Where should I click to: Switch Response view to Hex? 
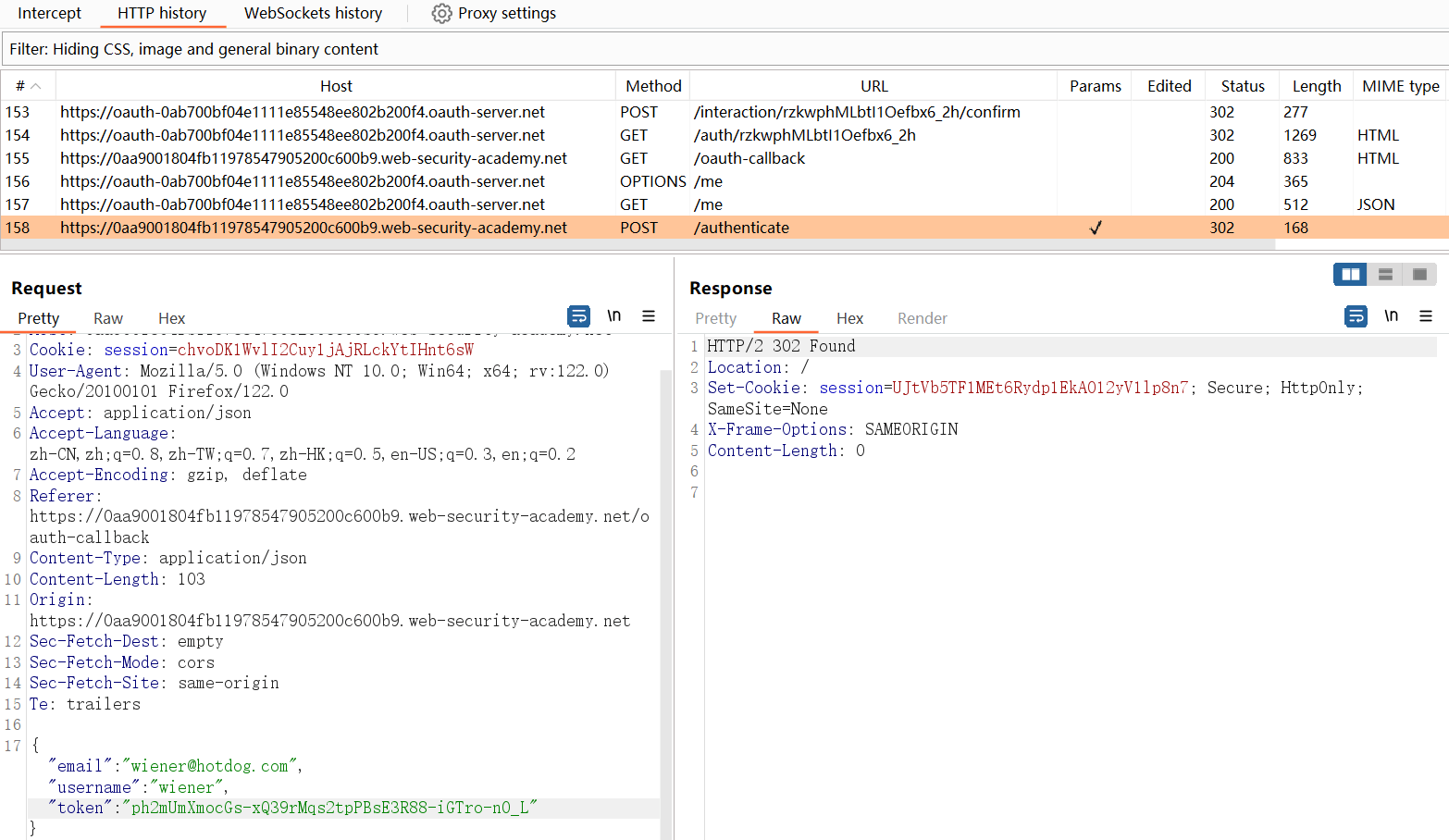click(x=849, y=318)
